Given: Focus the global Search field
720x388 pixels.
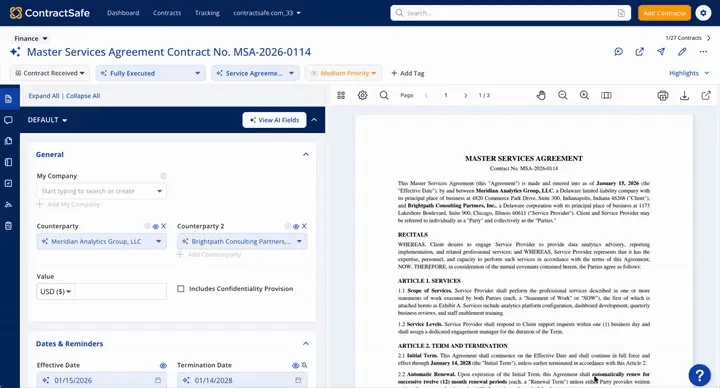Looking at the screenshot, I should click(x=510, y=13).
